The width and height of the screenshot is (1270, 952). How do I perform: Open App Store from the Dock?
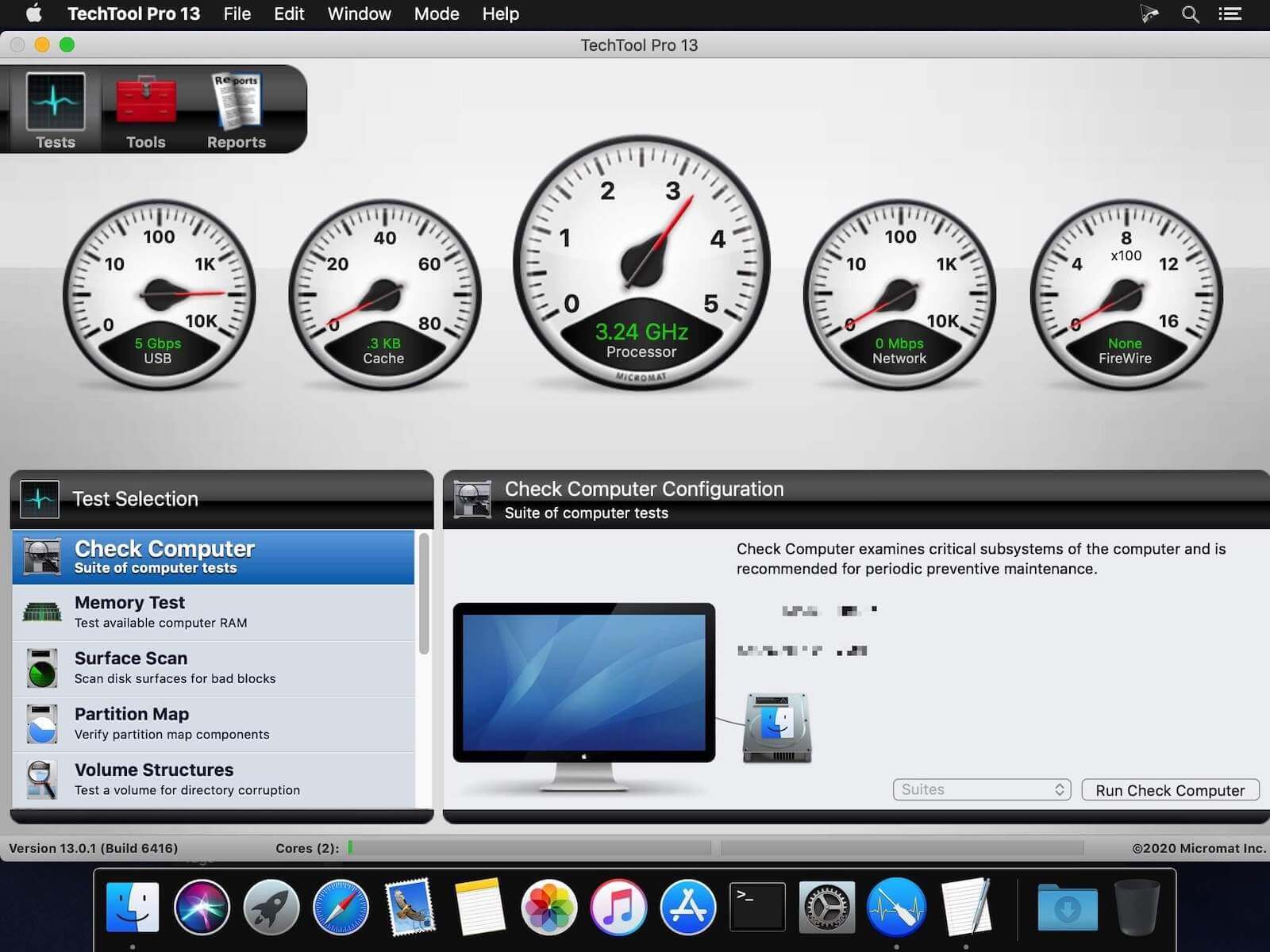(x=687, y=907)
